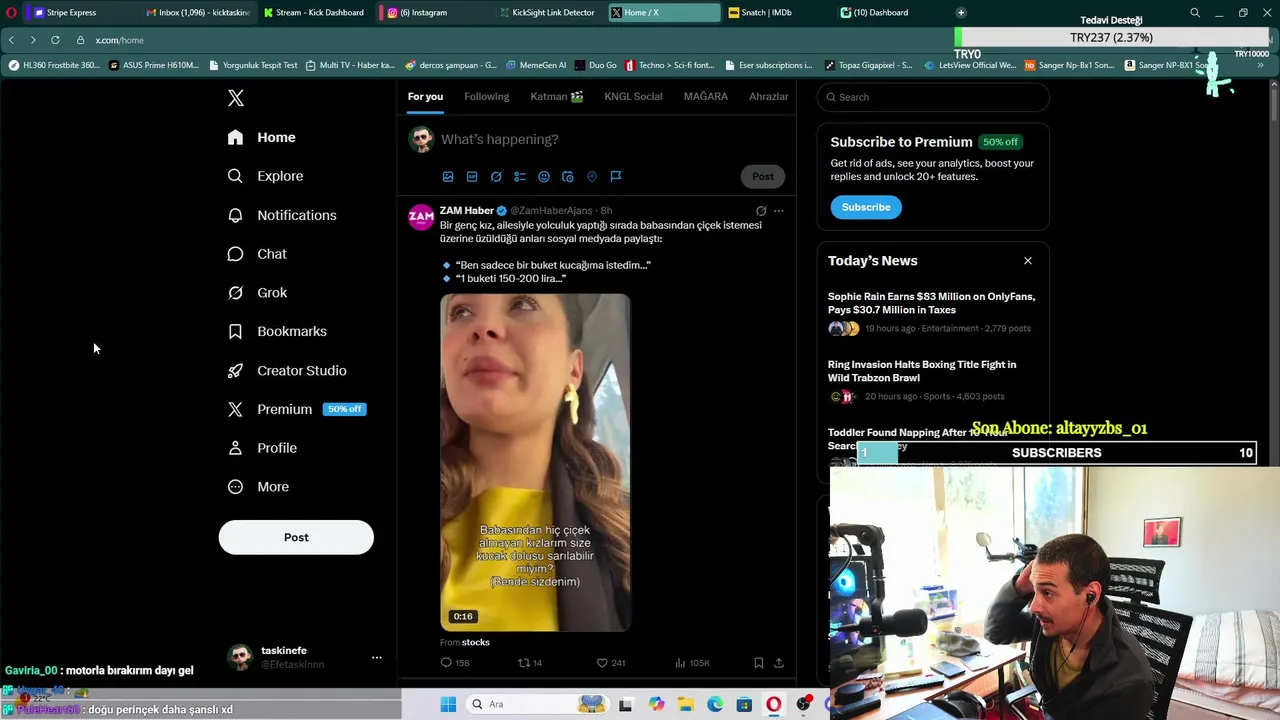Click the large white Post button
Screen dimensions: 1280x720
296,537
